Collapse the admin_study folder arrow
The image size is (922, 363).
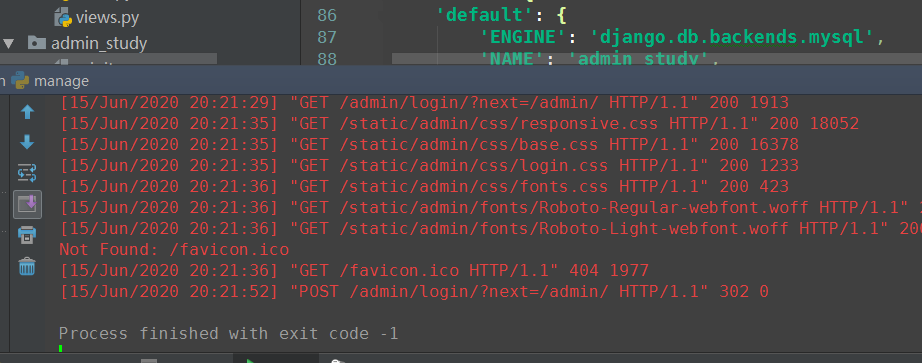8,44
